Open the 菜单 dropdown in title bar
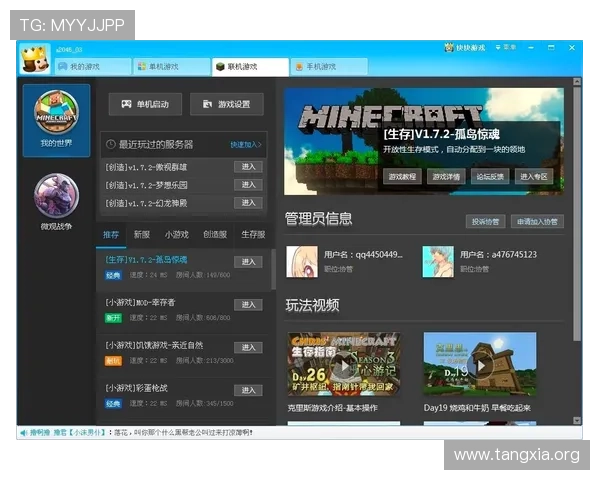Image resolution: width=600 pixels, height=480 pixels. 505,47
